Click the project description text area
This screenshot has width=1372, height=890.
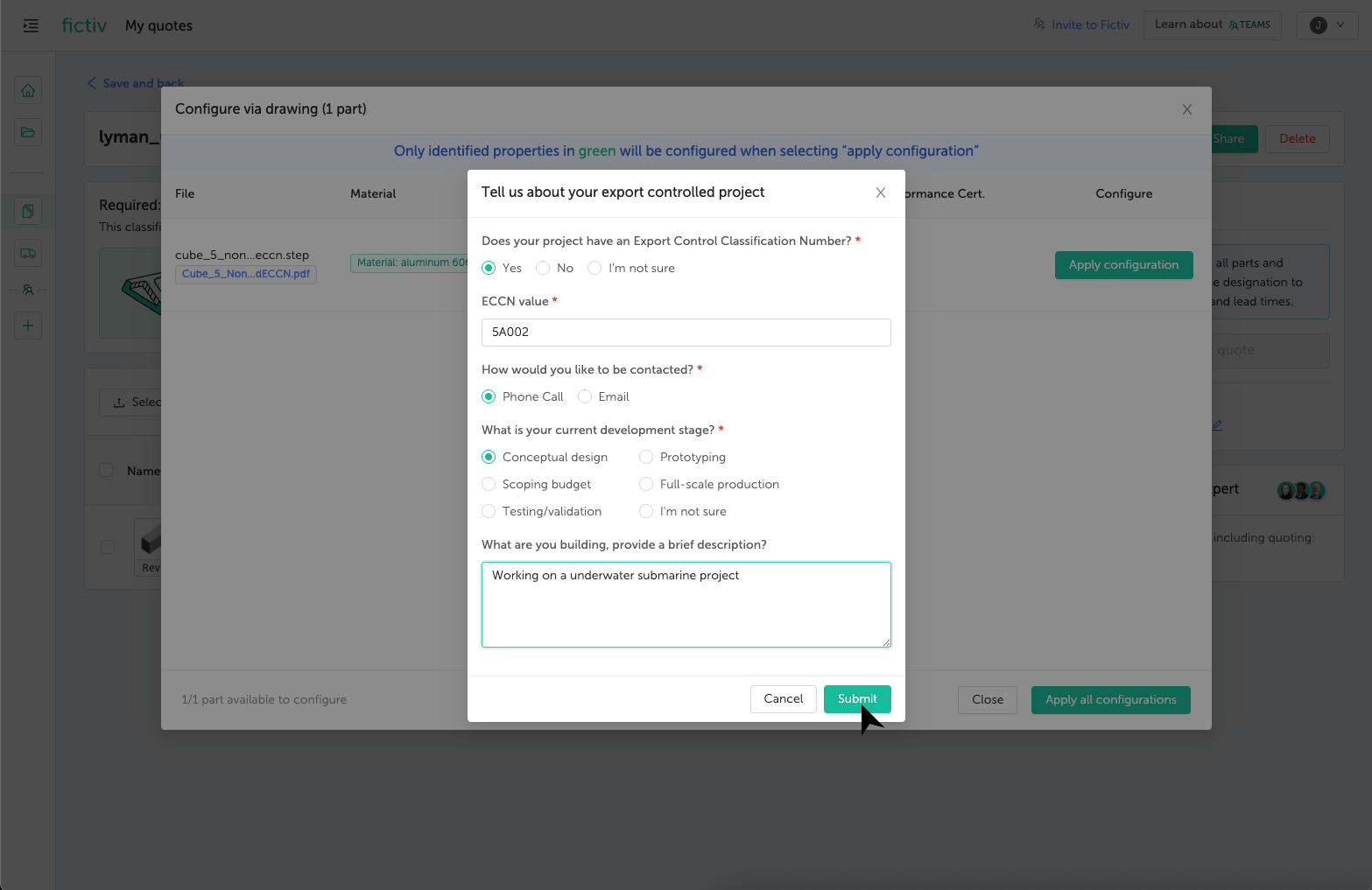point(686,604)
